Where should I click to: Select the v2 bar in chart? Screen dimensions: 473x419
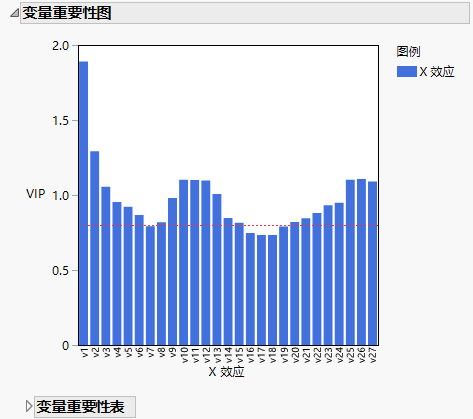tap(95, 248)
